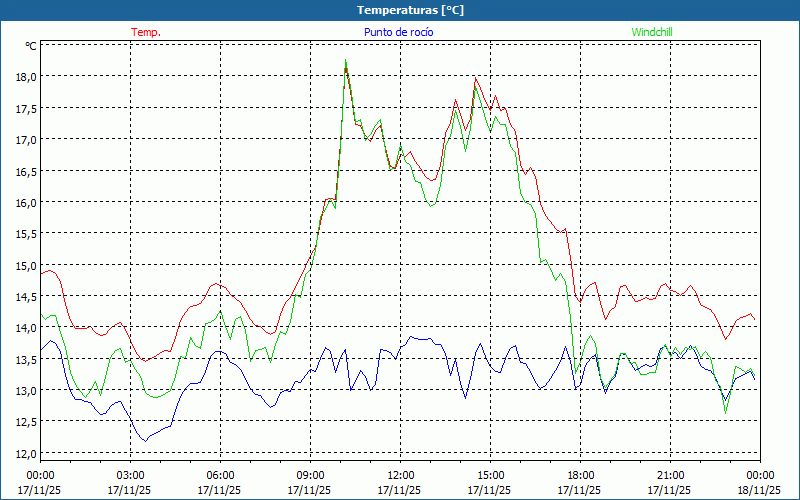Click the 18,0 y-axis value
Viewport: 800px width, 500px height.
(x=25, y=76)
